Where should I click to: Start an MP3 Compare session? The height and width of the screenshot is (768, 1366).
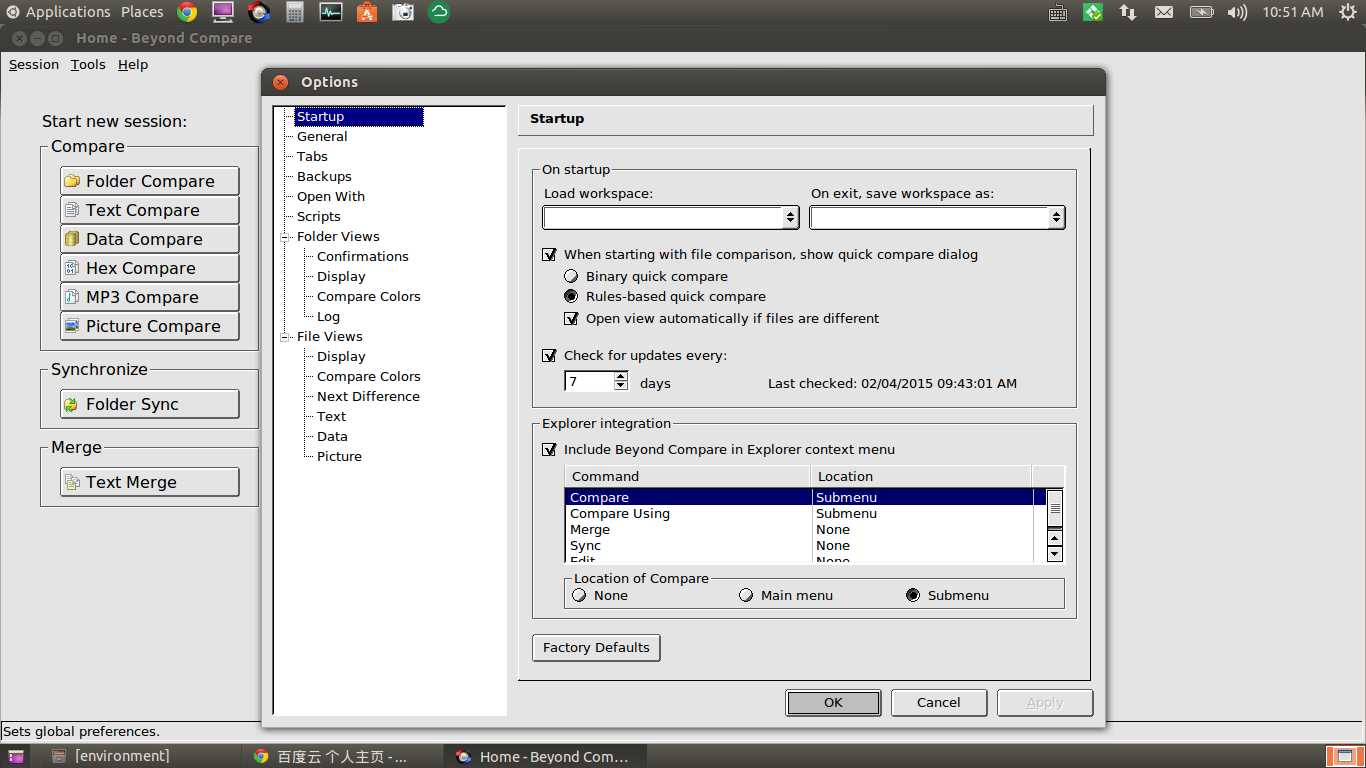[150, 297]
